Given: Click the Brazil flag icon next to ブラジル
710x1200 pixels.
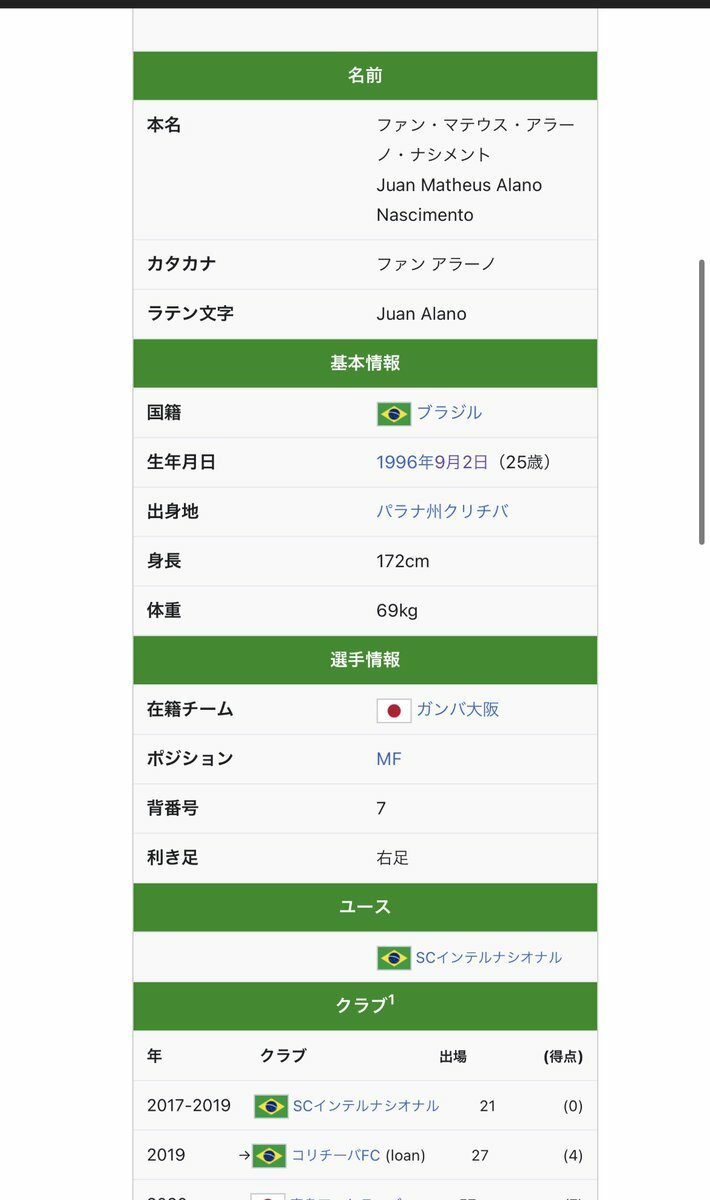Looking at the screenshot, I should coord(394,414).
